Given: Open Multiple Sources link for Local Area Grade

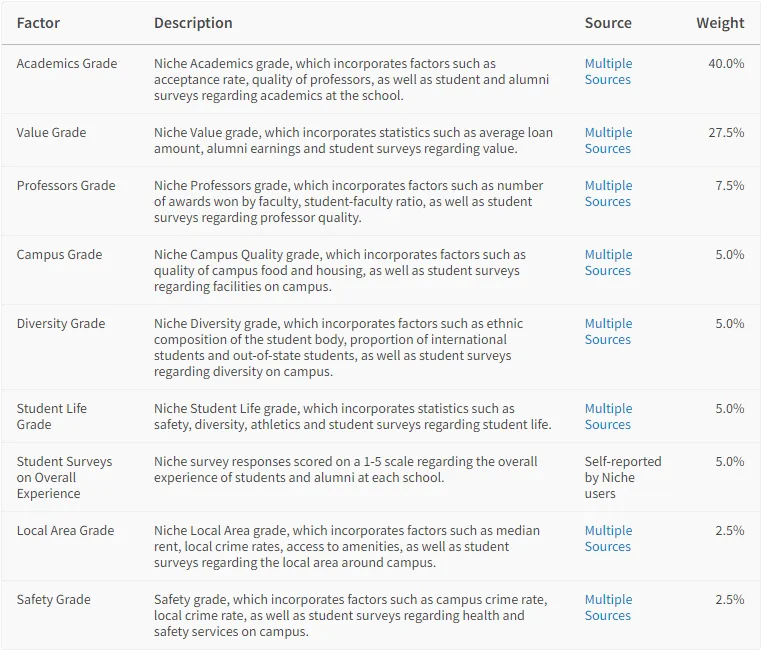Looking at the screenshot, I should click(608, 538).
